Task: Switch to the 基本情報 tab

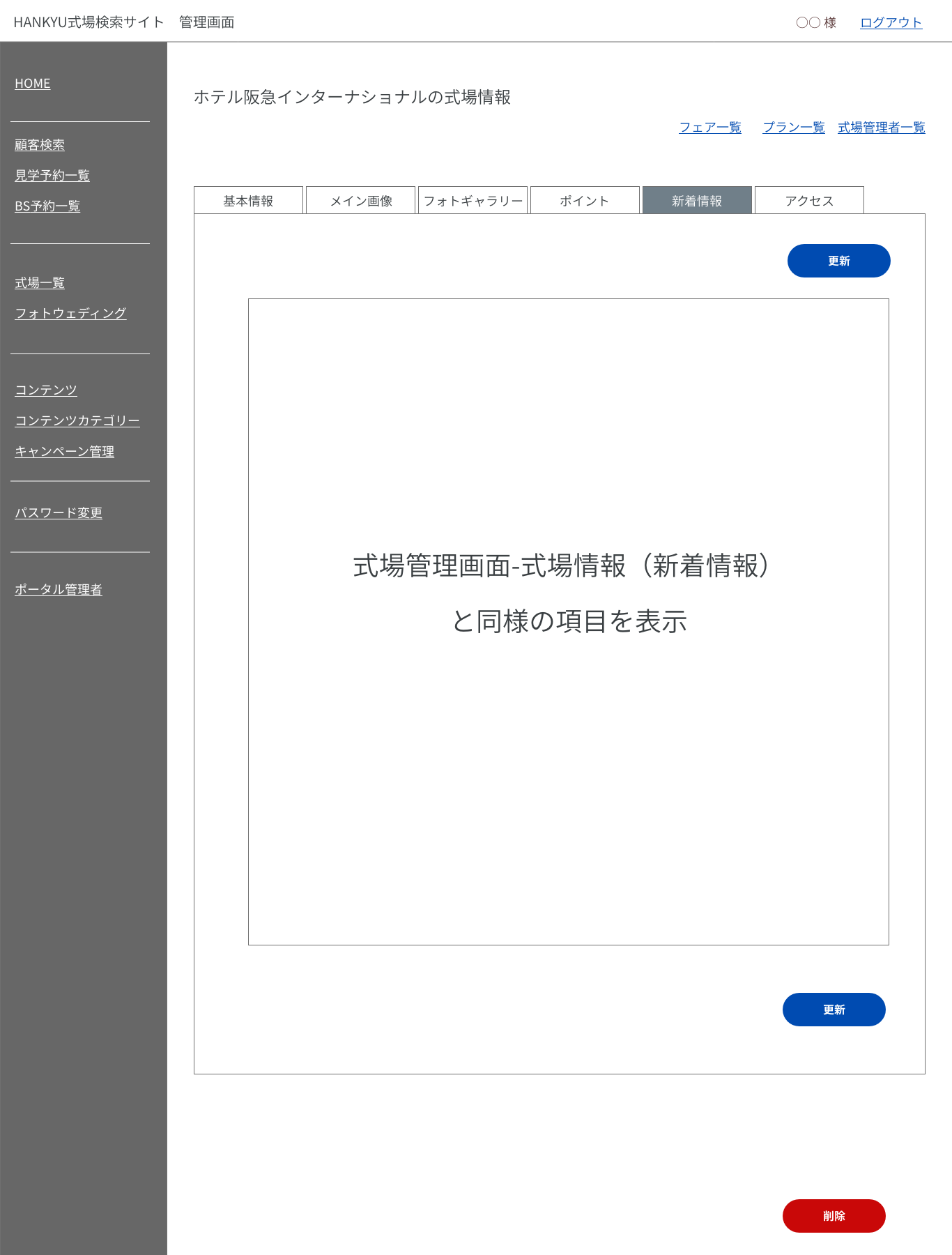Action: coord(248,201)
